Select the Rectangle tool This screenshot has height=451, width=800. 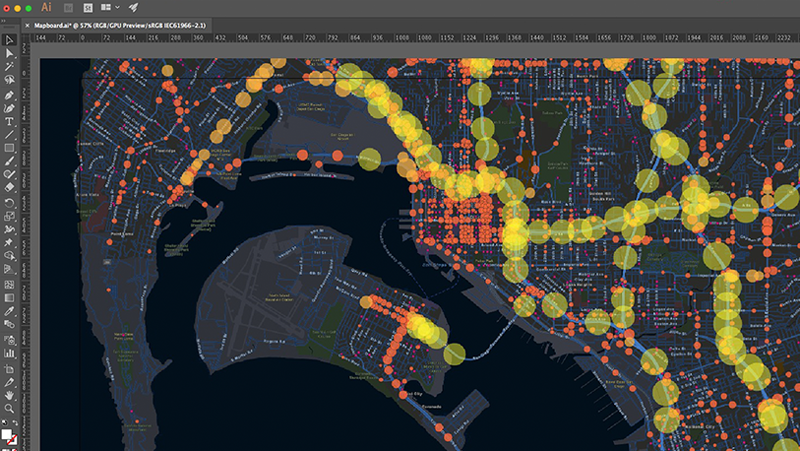point(9,147)
